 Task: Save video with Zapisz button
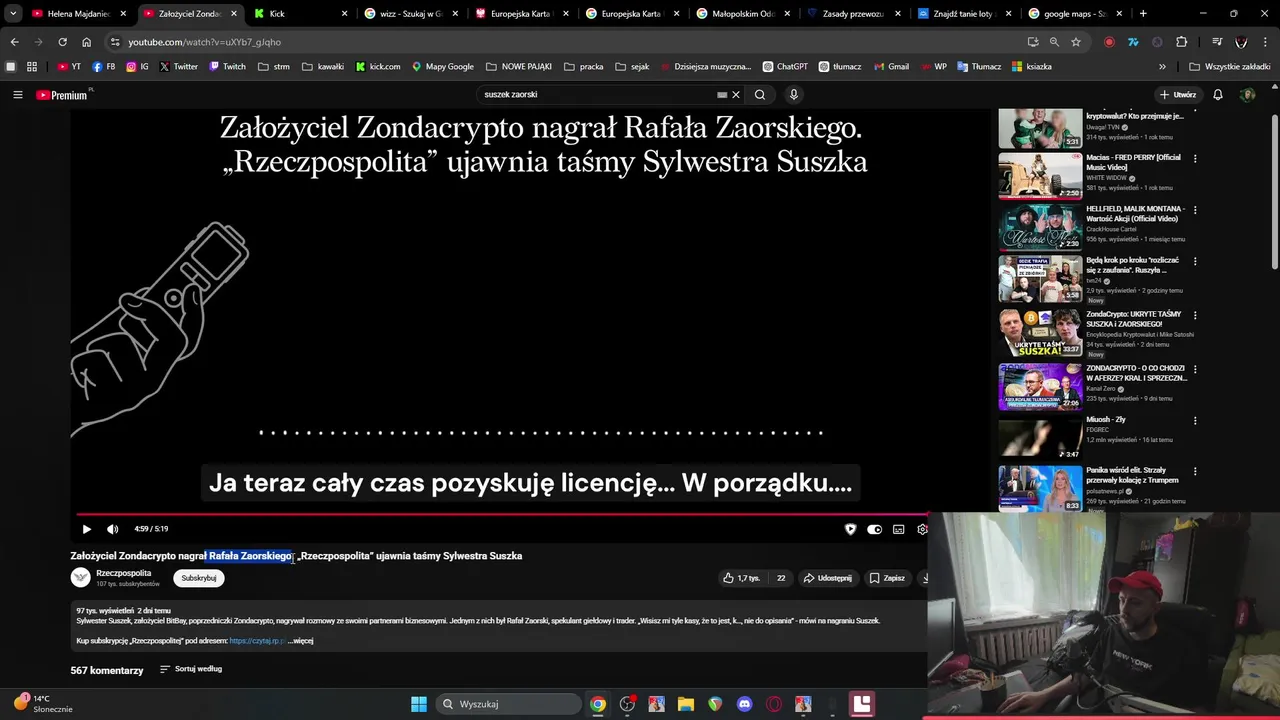tap(887, 578)
